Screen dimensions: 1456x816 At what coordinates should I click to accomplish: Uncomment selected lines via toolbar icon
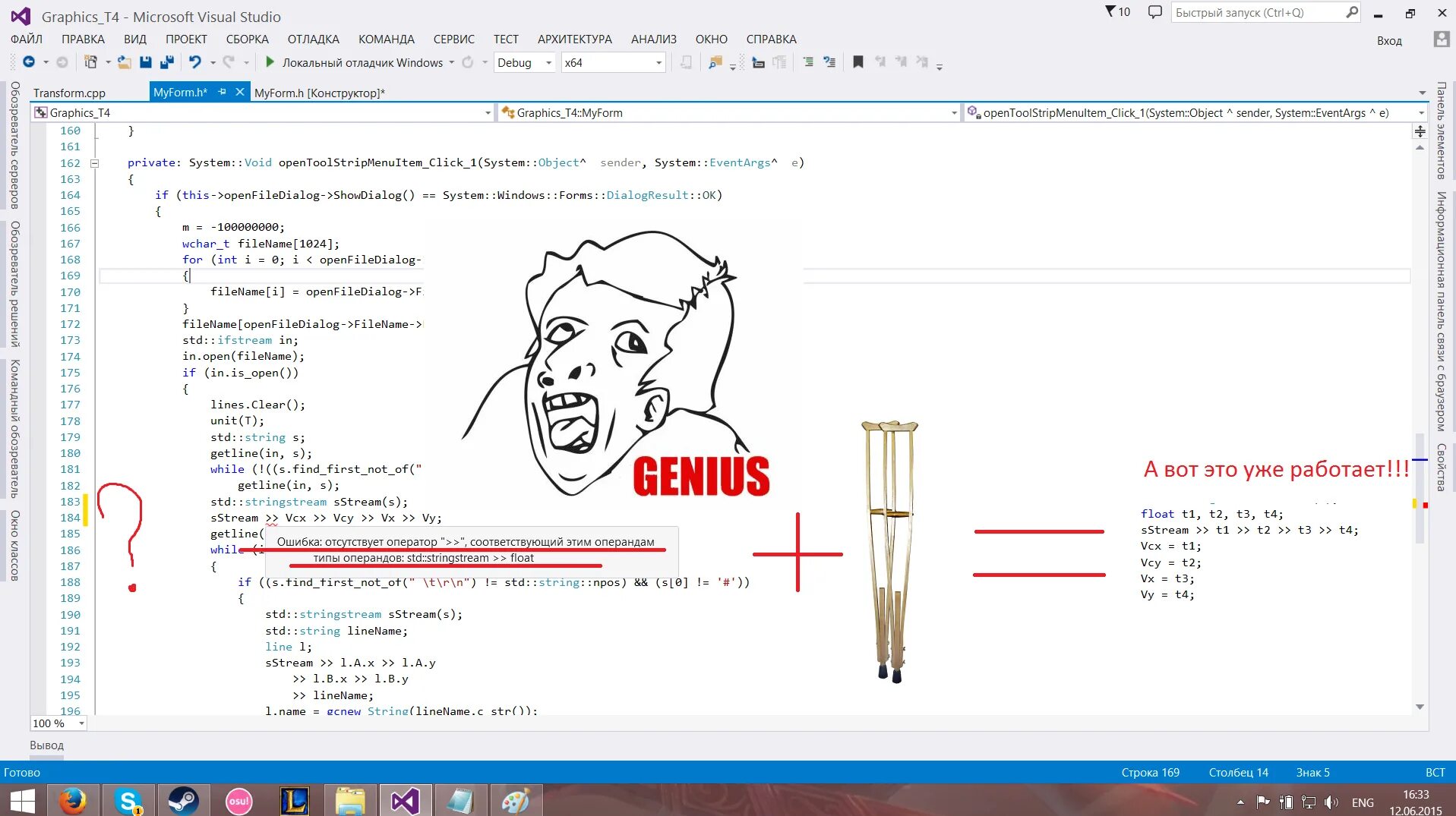click(x=829, y=62)
